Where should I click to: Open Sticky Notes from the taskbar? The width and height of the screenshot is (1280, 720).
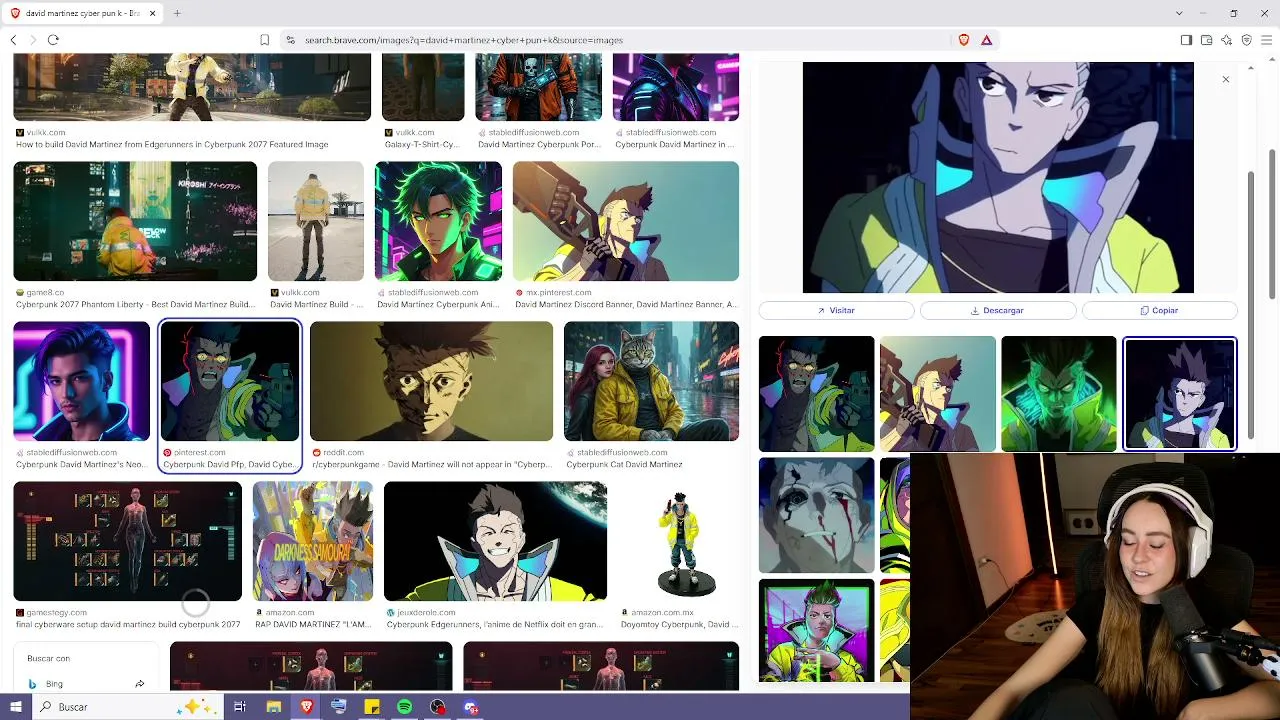tap(372, 707)
